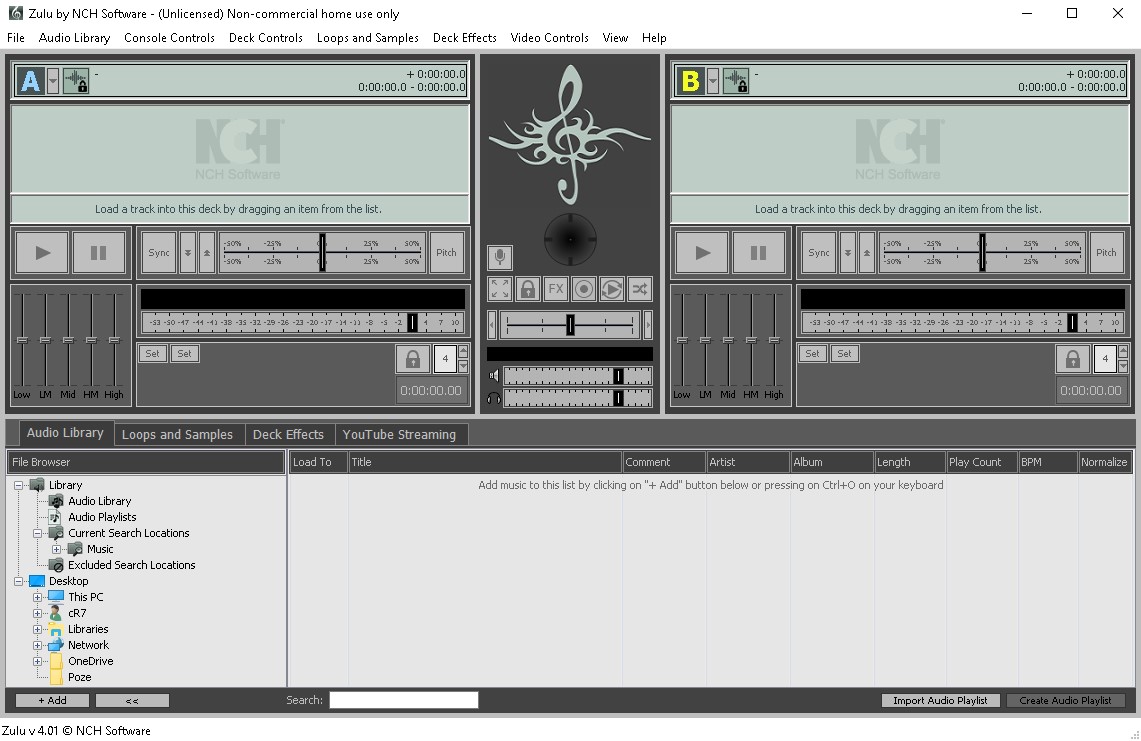Click the + Add button to add music
Image resolution: width=1141 pixels, height=741 pixels.
click(50, 700)
